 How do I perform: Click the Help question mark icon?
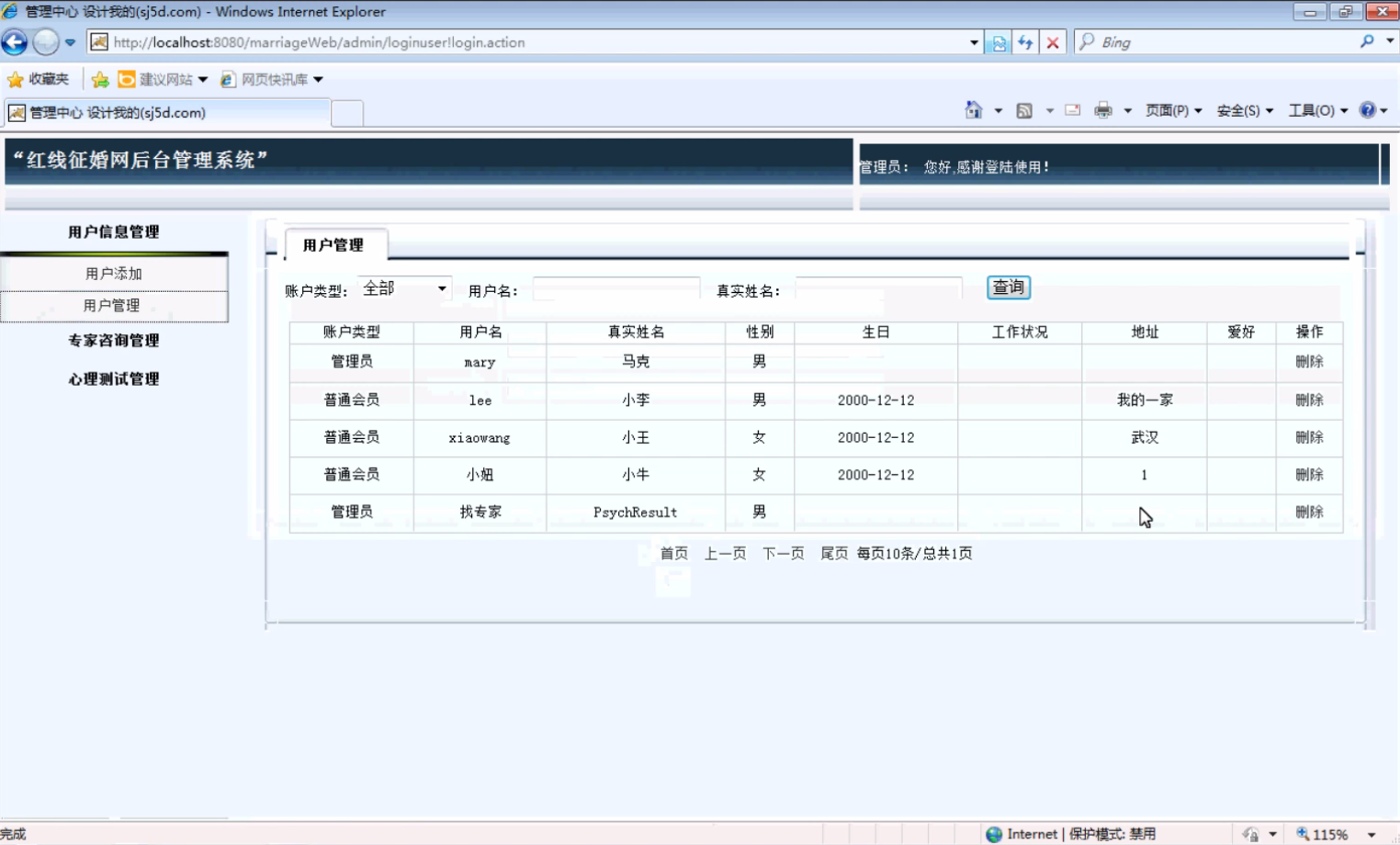point(1368,110)
